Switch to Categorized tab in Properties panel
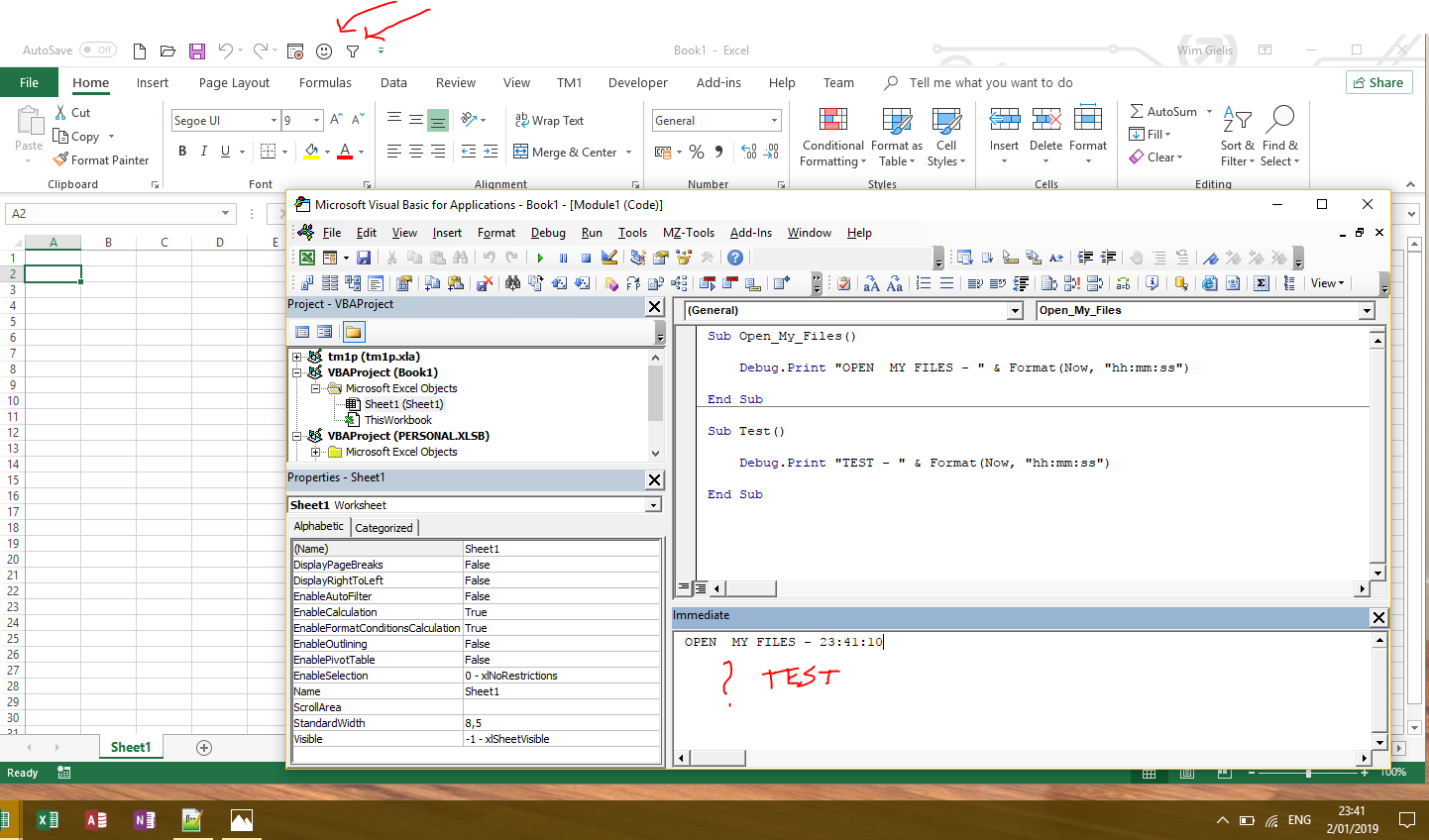 [384, 528]
